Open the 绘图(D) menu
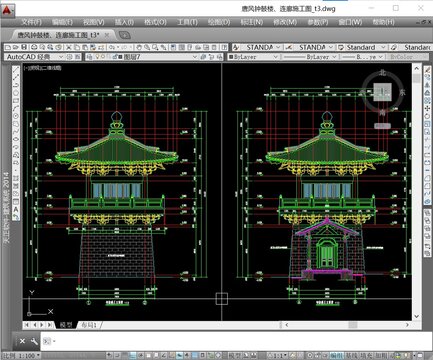 pos(219,22)
